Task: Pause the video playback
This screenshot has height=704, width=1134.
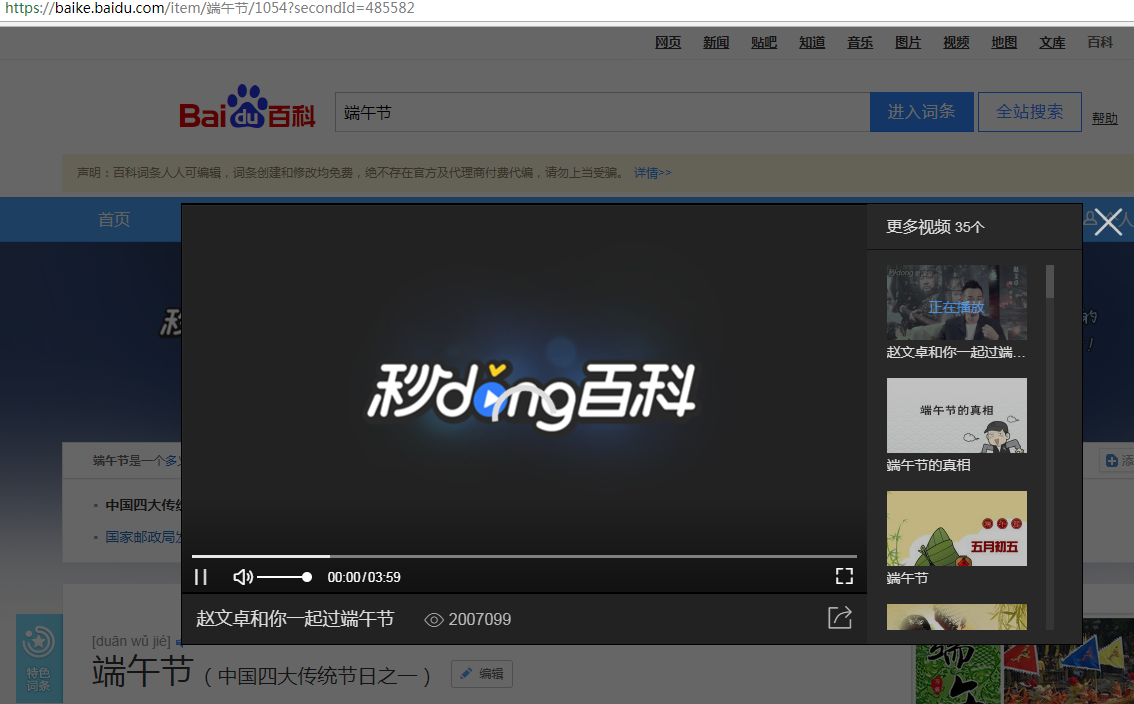Action: (x=201, y=577)
